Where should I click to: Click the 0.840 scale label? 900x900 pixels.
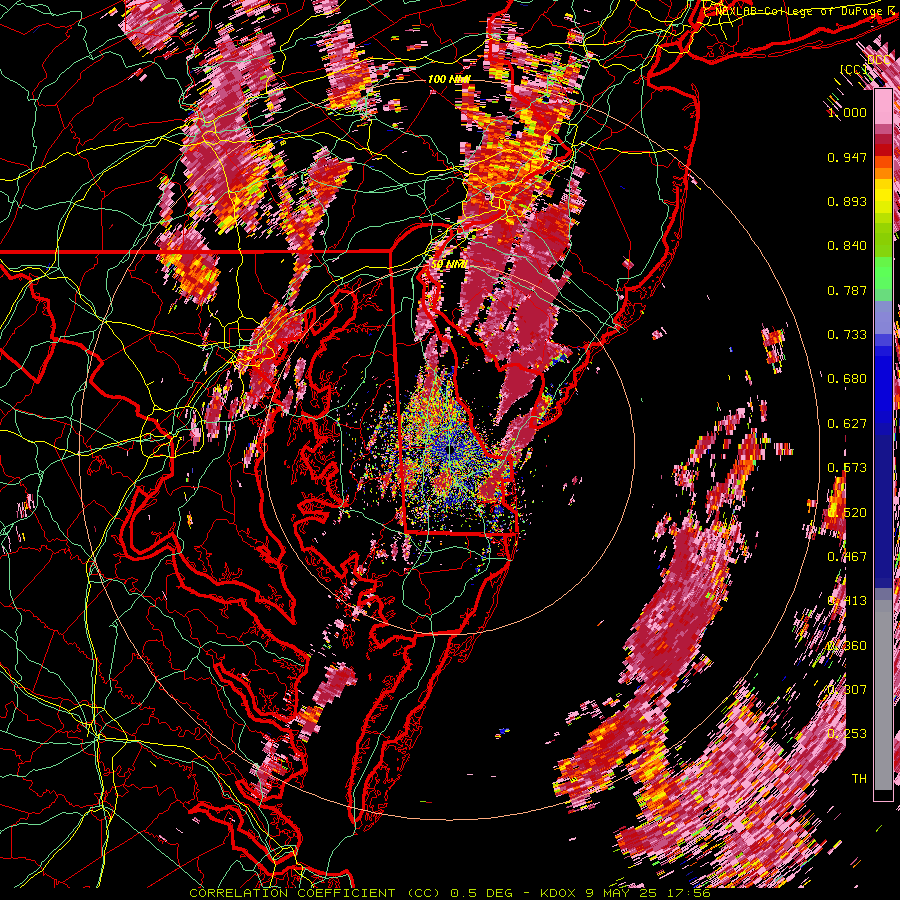pos(847,246)
